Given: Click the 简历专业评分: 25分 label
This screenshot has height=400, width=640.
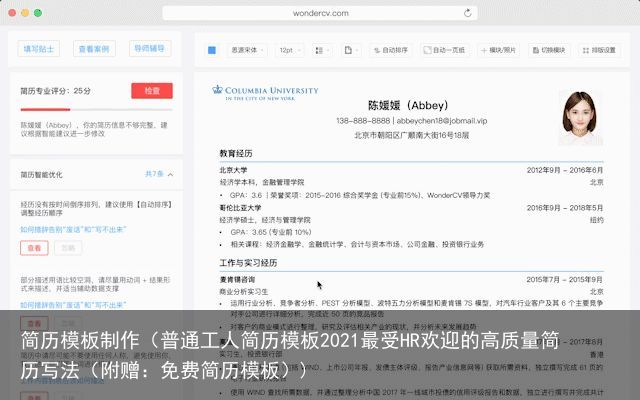Looking at the screenshot, I should point(56,91).
